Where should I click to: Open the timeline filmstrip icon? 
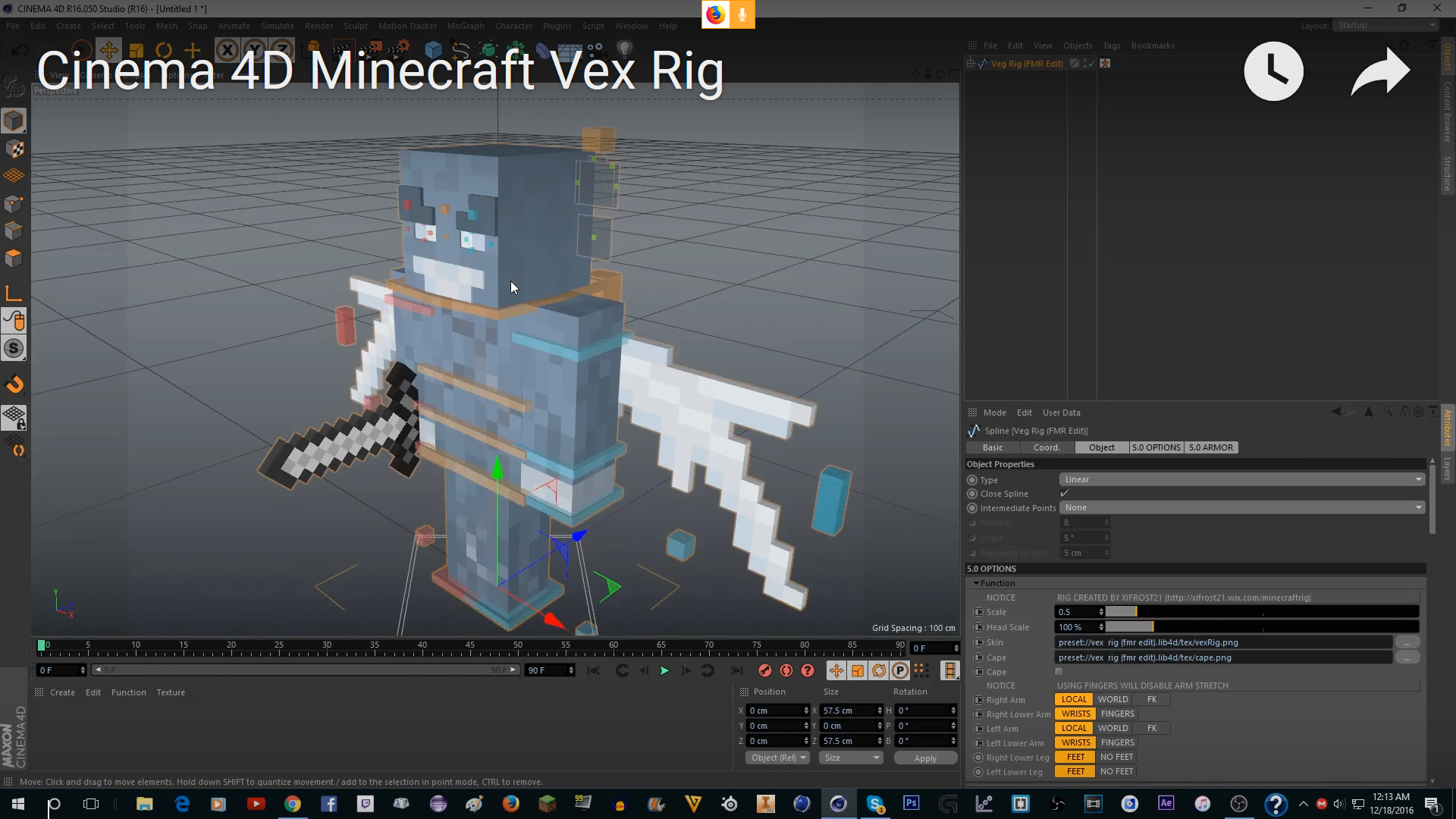click(x=949, y=670)
